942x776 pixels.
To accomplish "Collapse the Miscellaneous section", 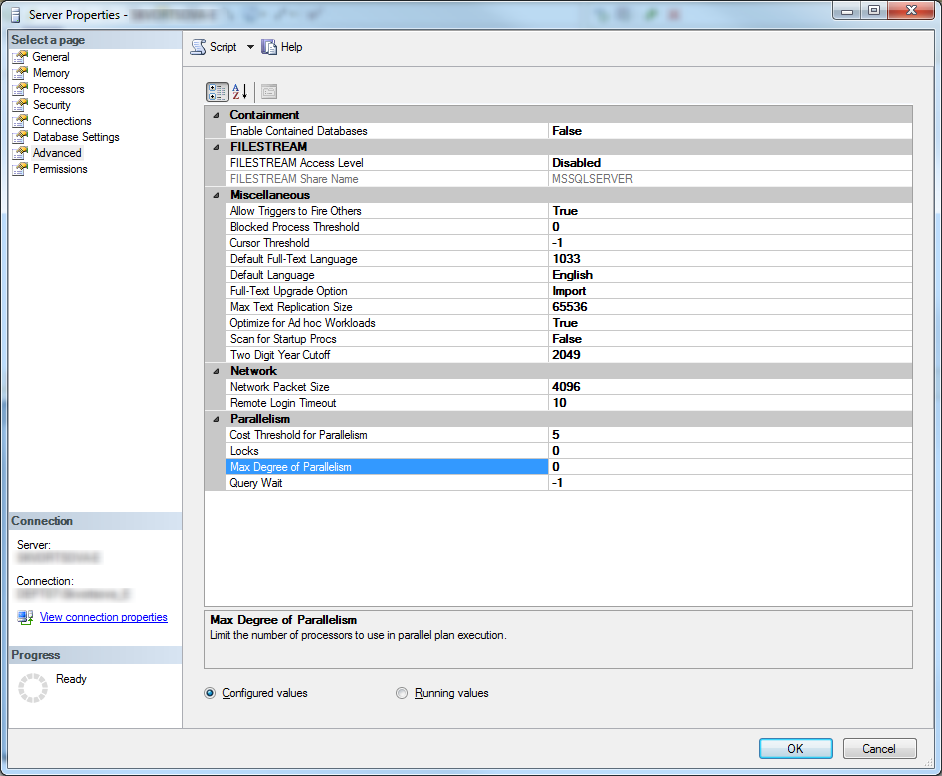I will click(217, 195).
